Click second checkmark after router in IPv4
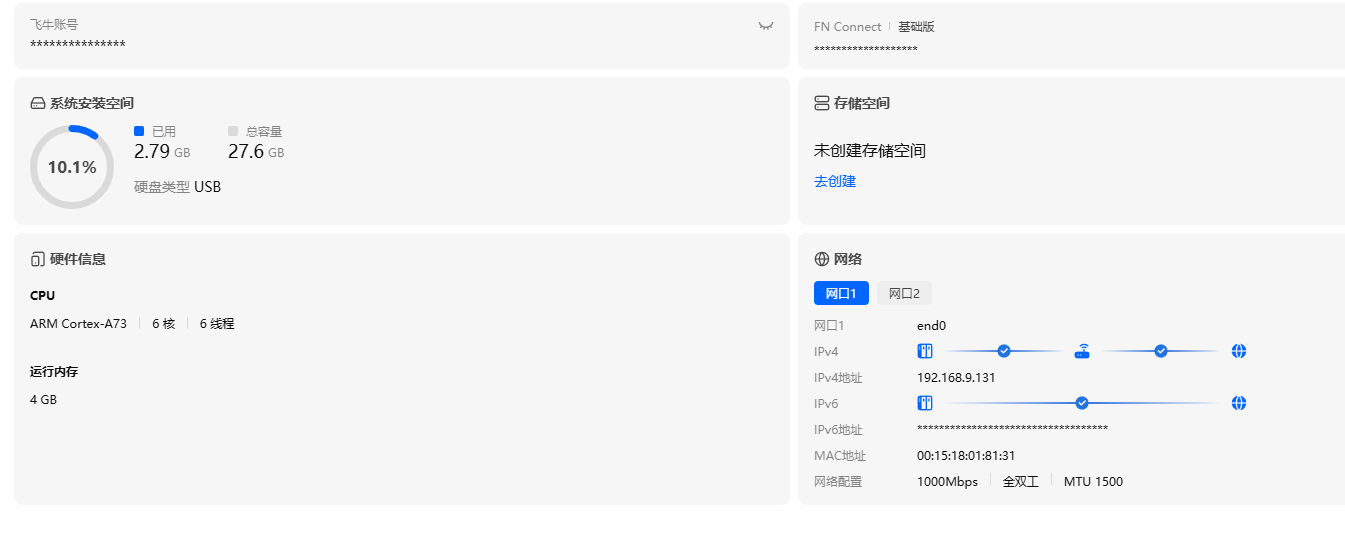 1161,351
